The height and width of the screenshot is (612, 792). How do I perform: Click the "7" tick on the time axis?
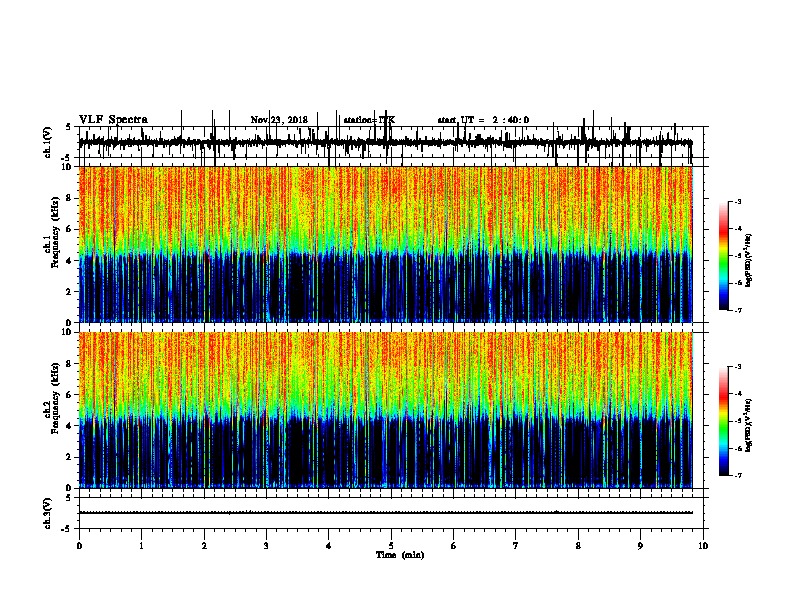pyautogui.click(x=516, y=546)
